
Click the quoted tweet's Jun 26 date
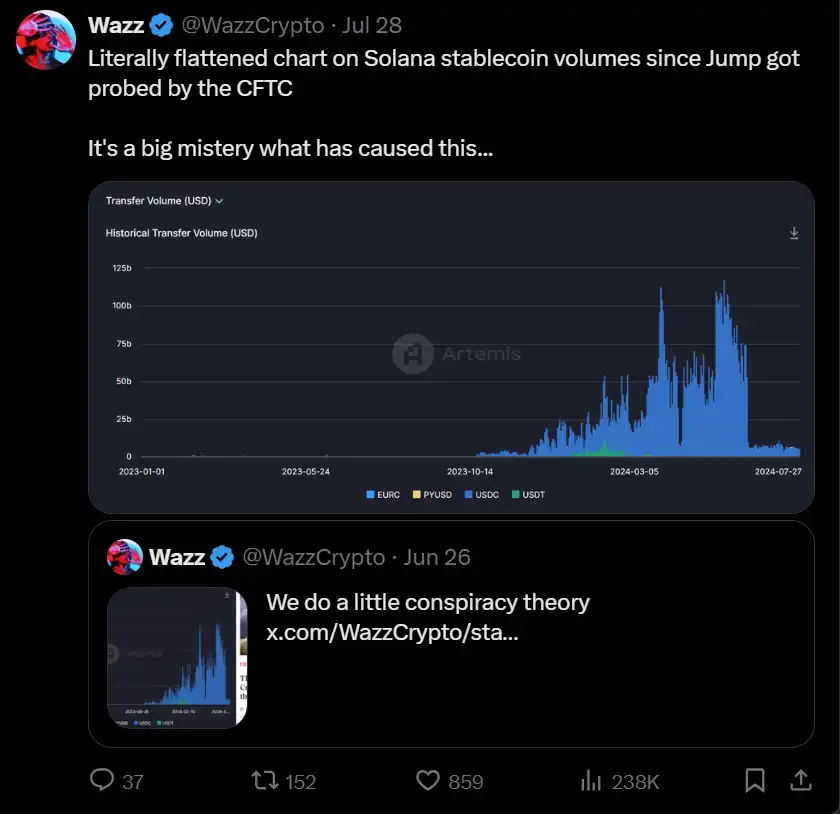click(x=437, y=557)
